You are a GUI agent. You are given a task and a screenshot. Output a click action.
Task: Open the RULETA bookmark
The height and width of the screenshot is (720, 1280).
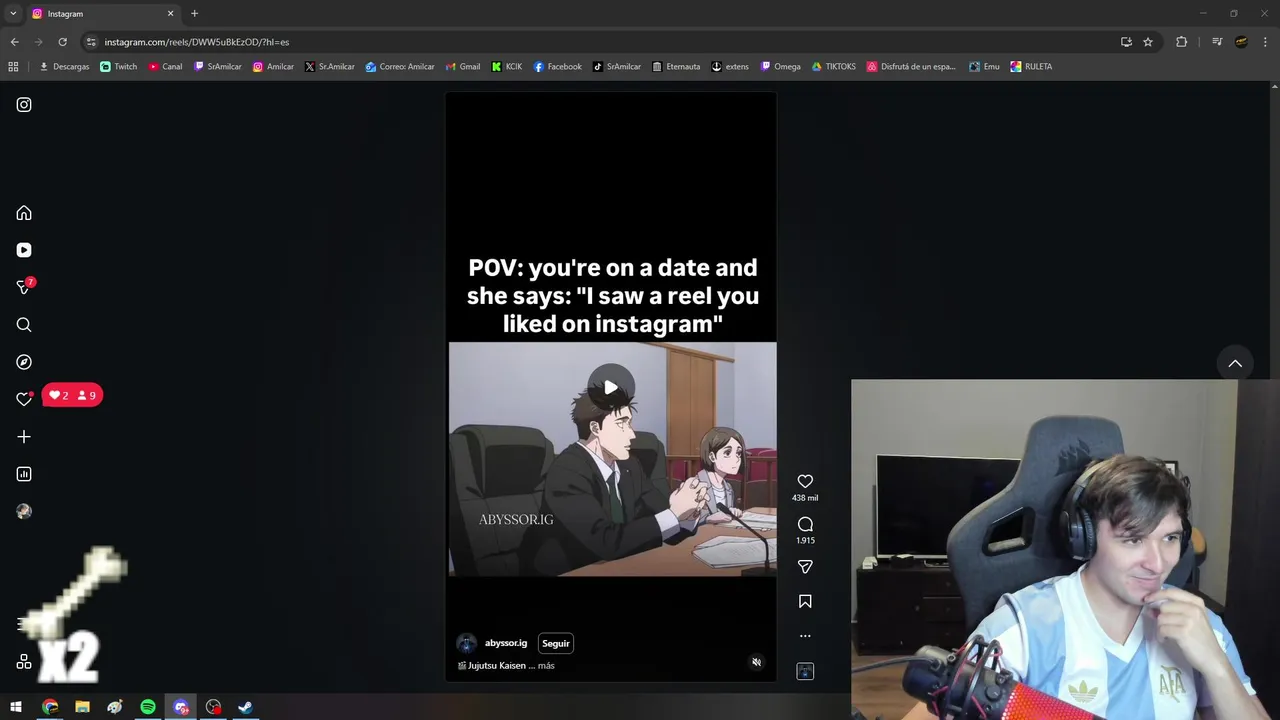tap(1032, 67)
